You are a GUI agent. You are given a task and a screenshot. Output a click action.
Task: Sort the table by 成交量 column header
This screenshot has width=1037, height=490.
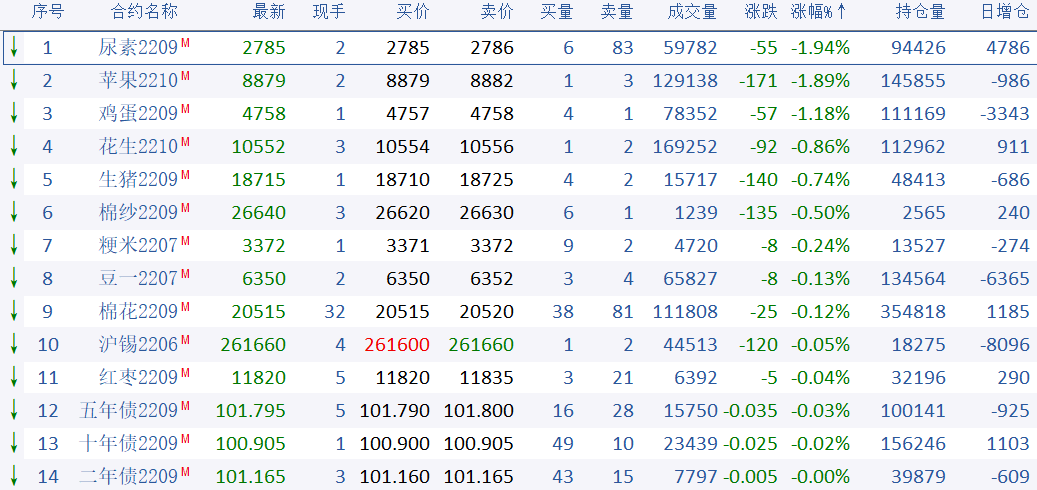click(692, 12)
